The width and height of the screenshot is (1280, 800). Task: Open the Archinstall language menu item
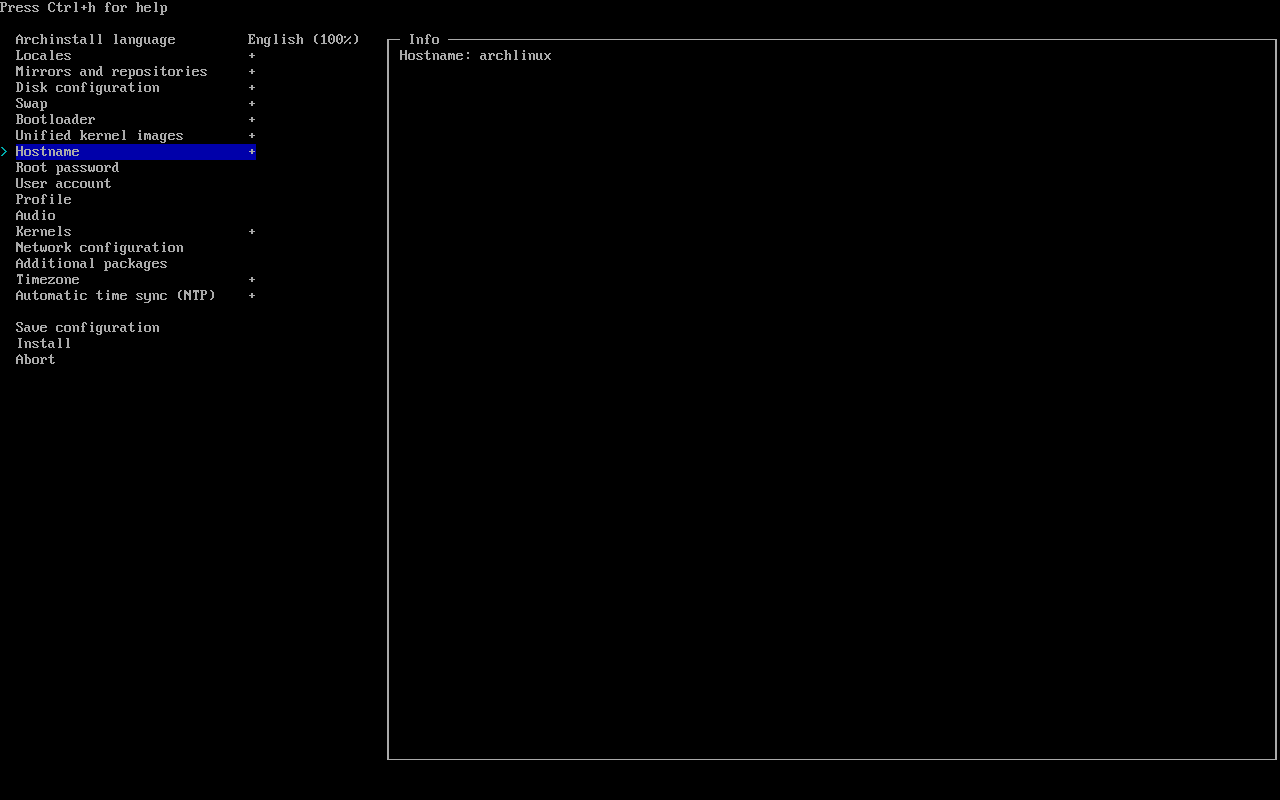point(95,40)
